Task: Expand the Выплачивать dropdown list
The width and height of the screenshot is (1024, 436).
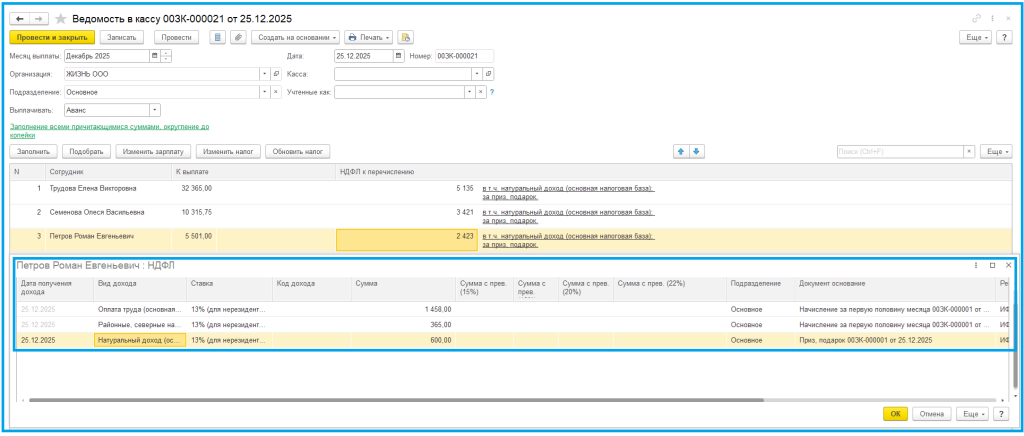Action: click(x=154, y=110)
